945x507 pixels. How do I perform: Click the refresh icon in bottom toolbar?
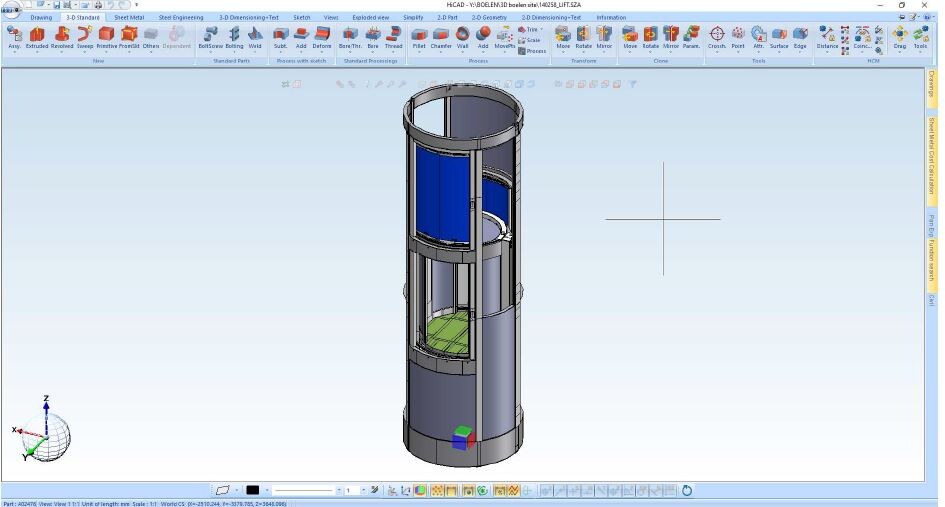click(687, 490)
